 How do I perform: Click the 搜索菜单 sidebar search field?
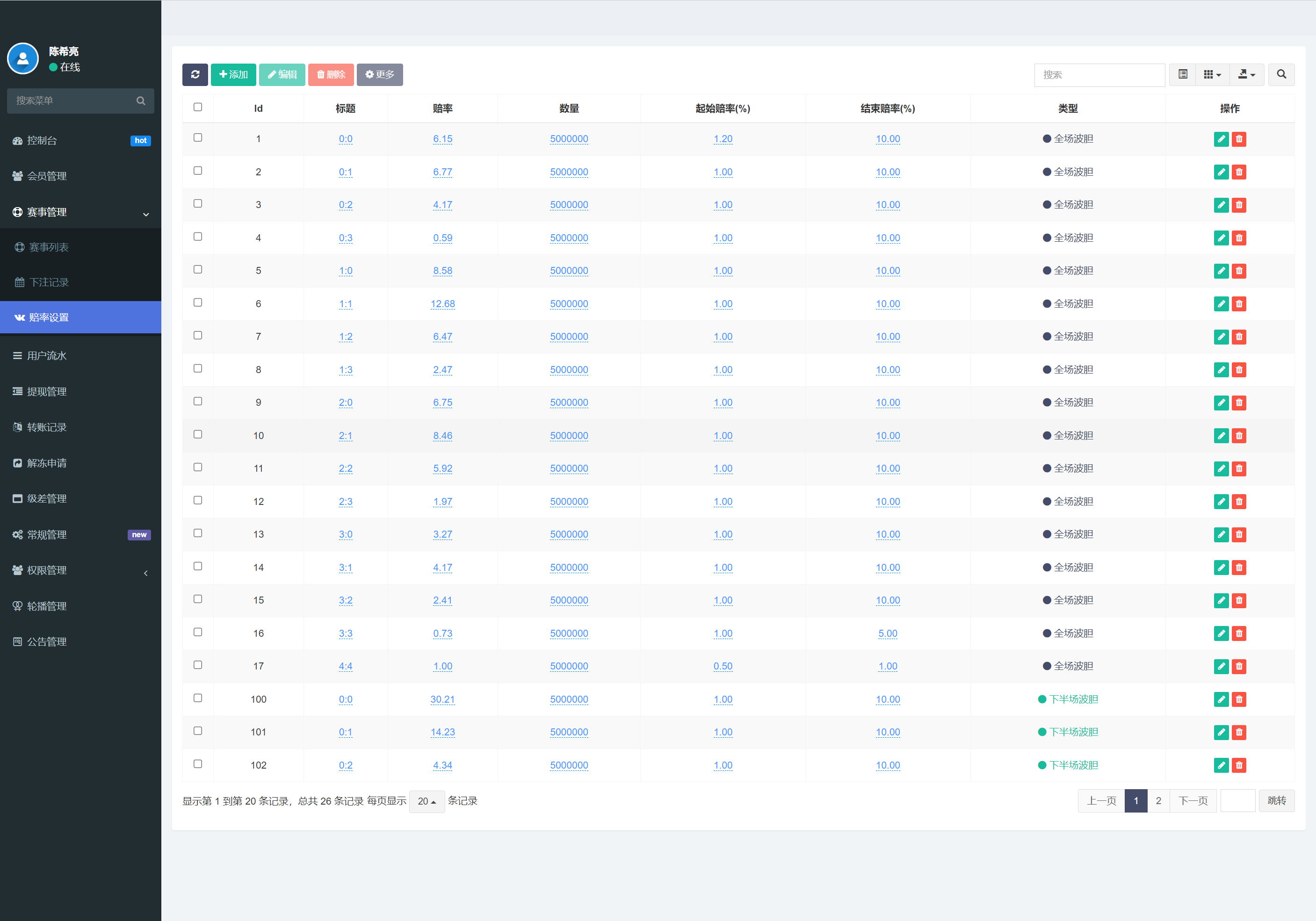pyautogui.click(x=72, y=101)
